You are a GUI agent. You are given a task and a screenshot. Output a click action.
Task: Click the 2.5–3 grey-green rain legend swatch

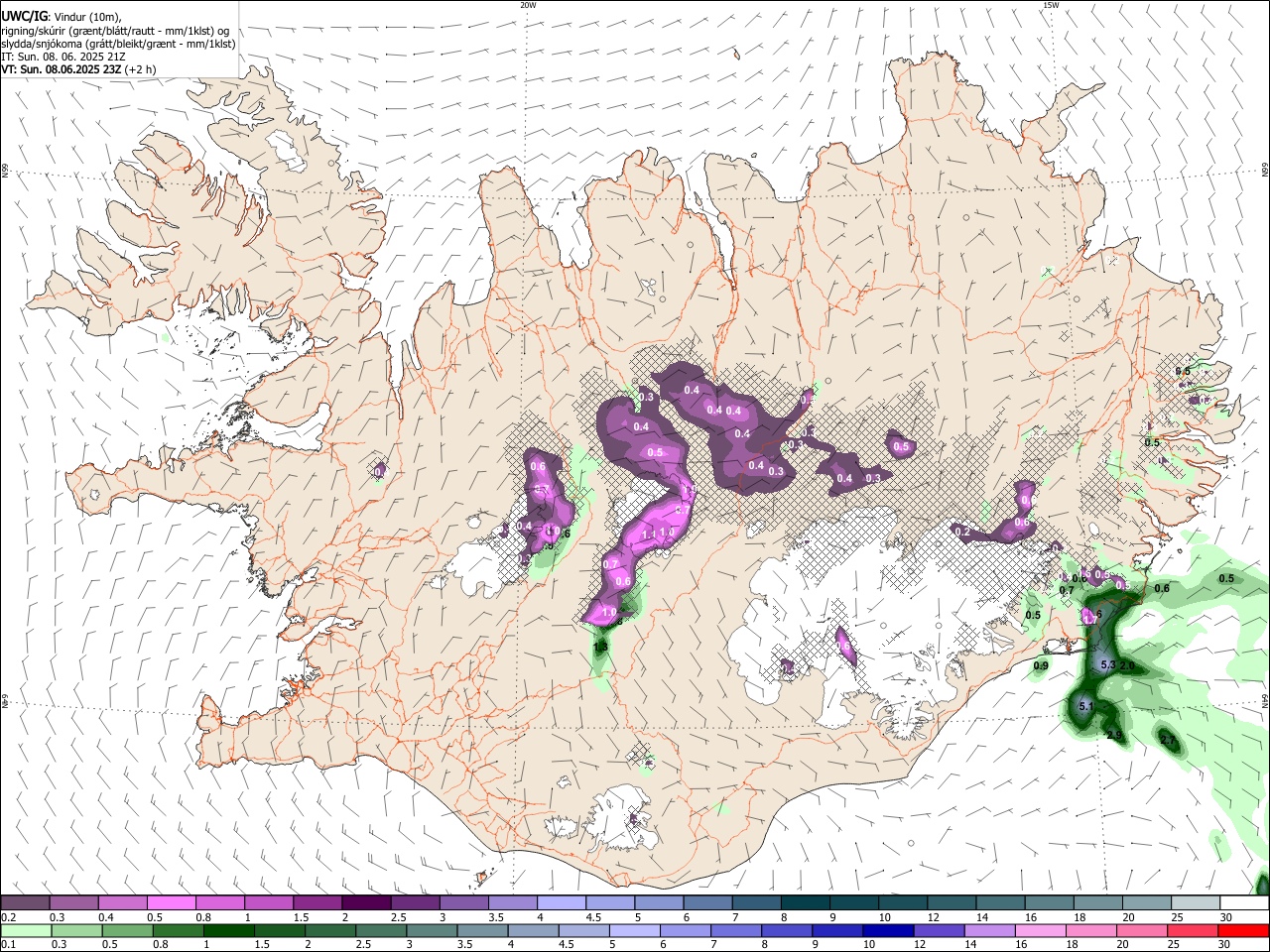380,930
